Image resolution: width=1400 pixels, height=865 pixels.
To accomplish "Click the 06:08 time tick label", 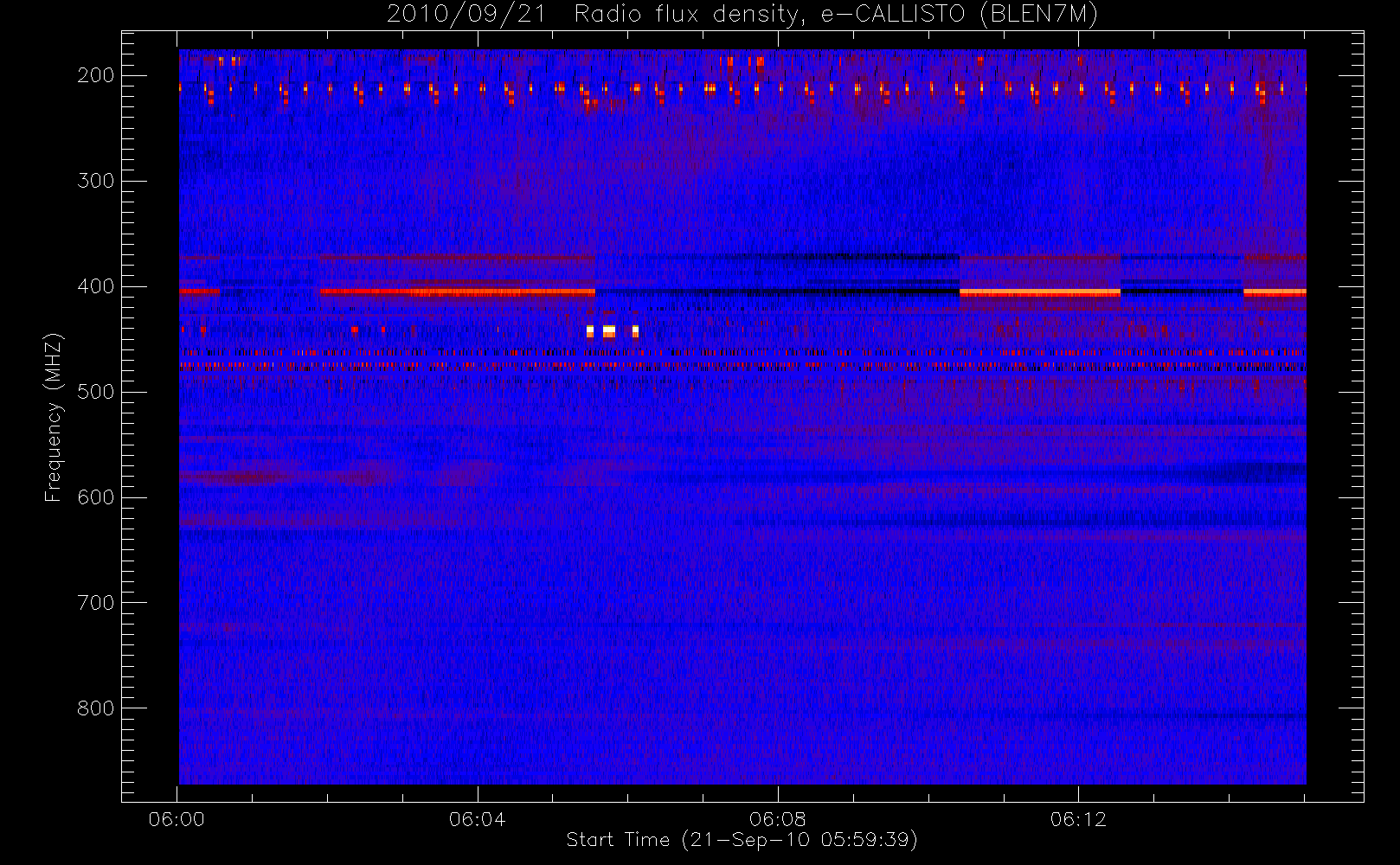I will pos(777,819).
